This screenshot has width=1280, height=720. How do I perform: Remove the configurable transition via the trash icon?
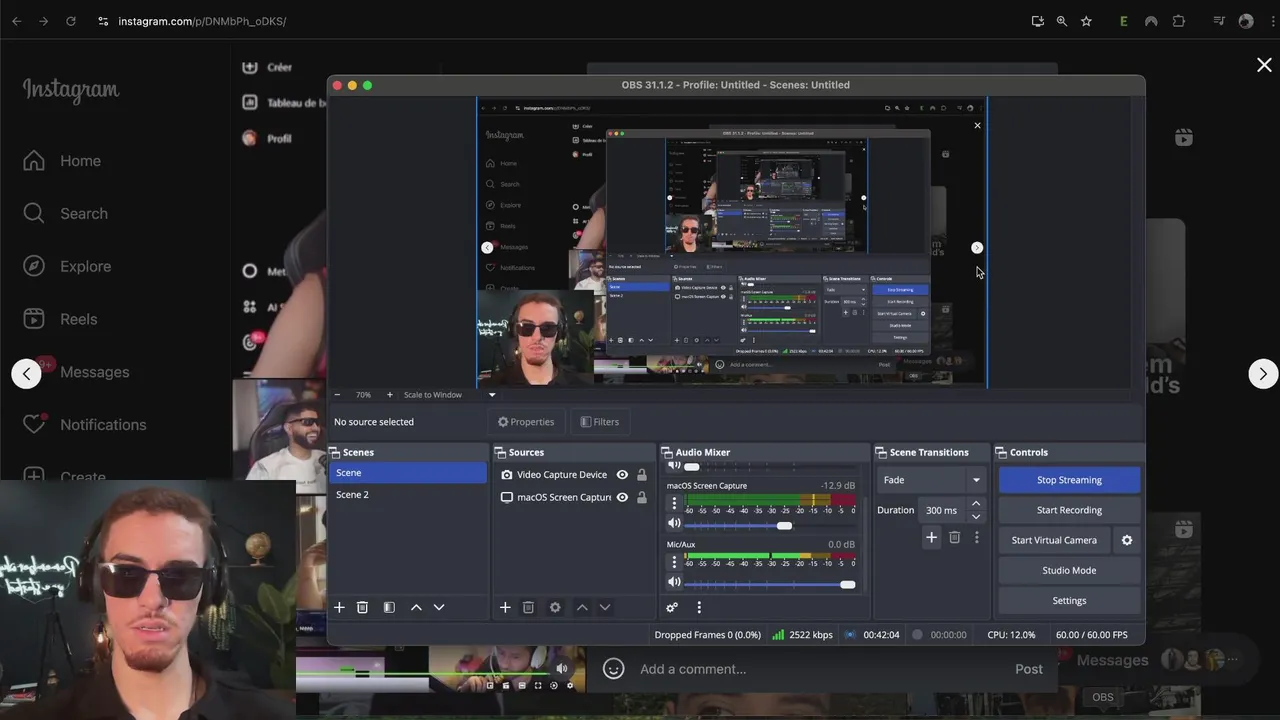tap(955, 537)
